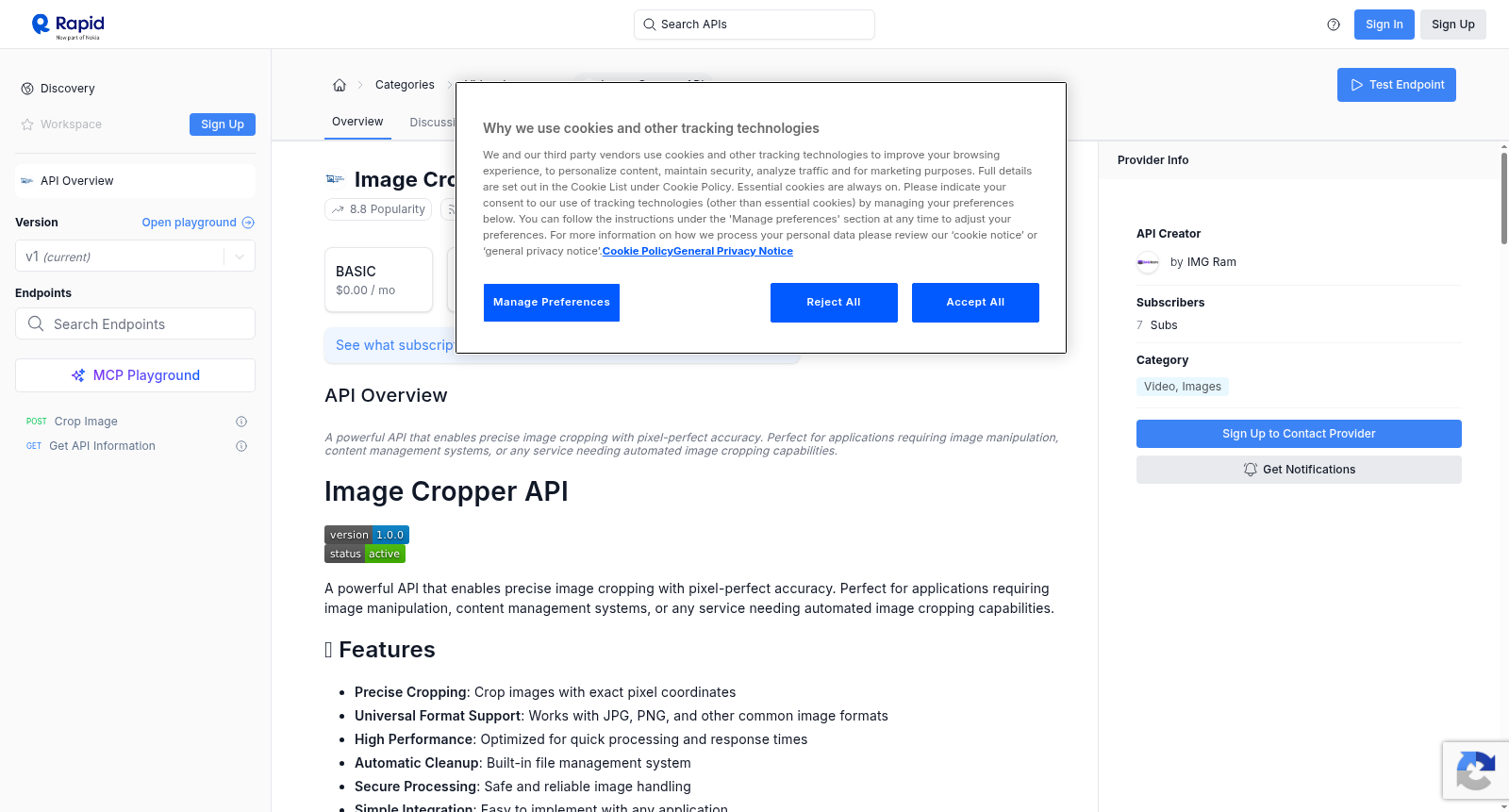Click the 'by IMG Ram' creator name
The image size is (1509, 812).
point(1203,262)
